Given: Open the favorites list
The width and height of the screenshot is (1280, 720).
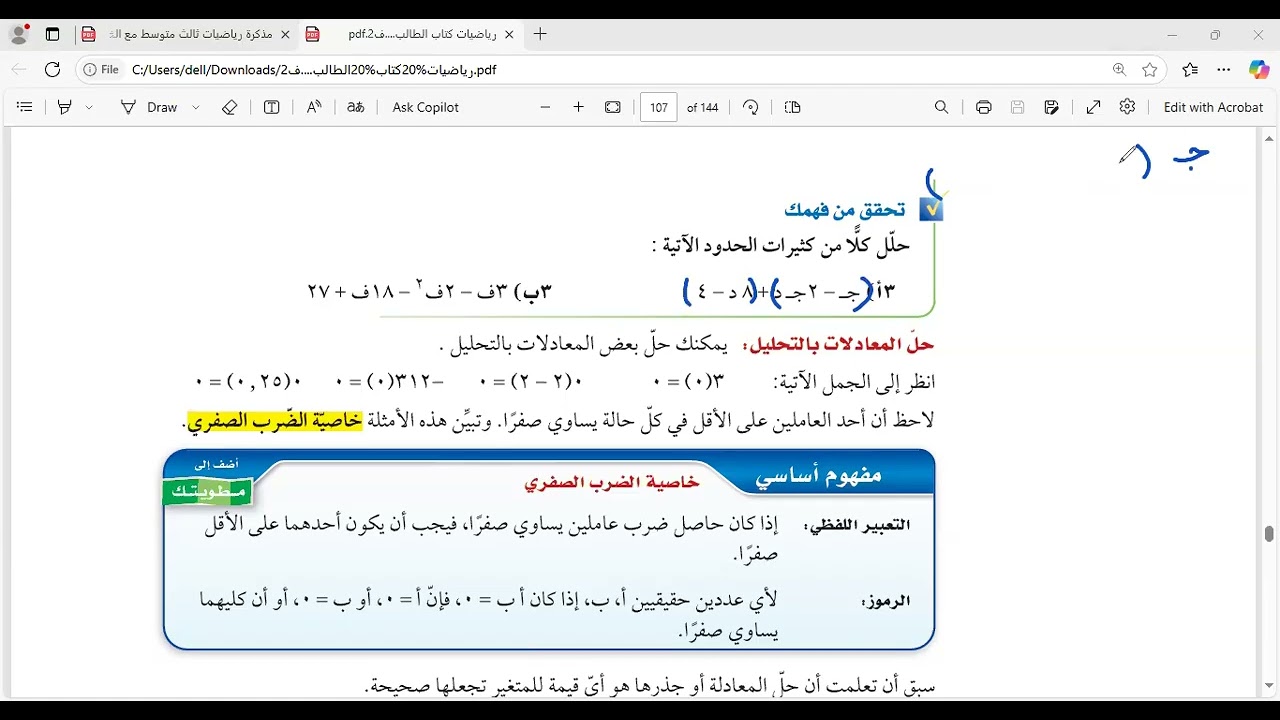Looking at the screenshot, I should (x=1190, y=70).
